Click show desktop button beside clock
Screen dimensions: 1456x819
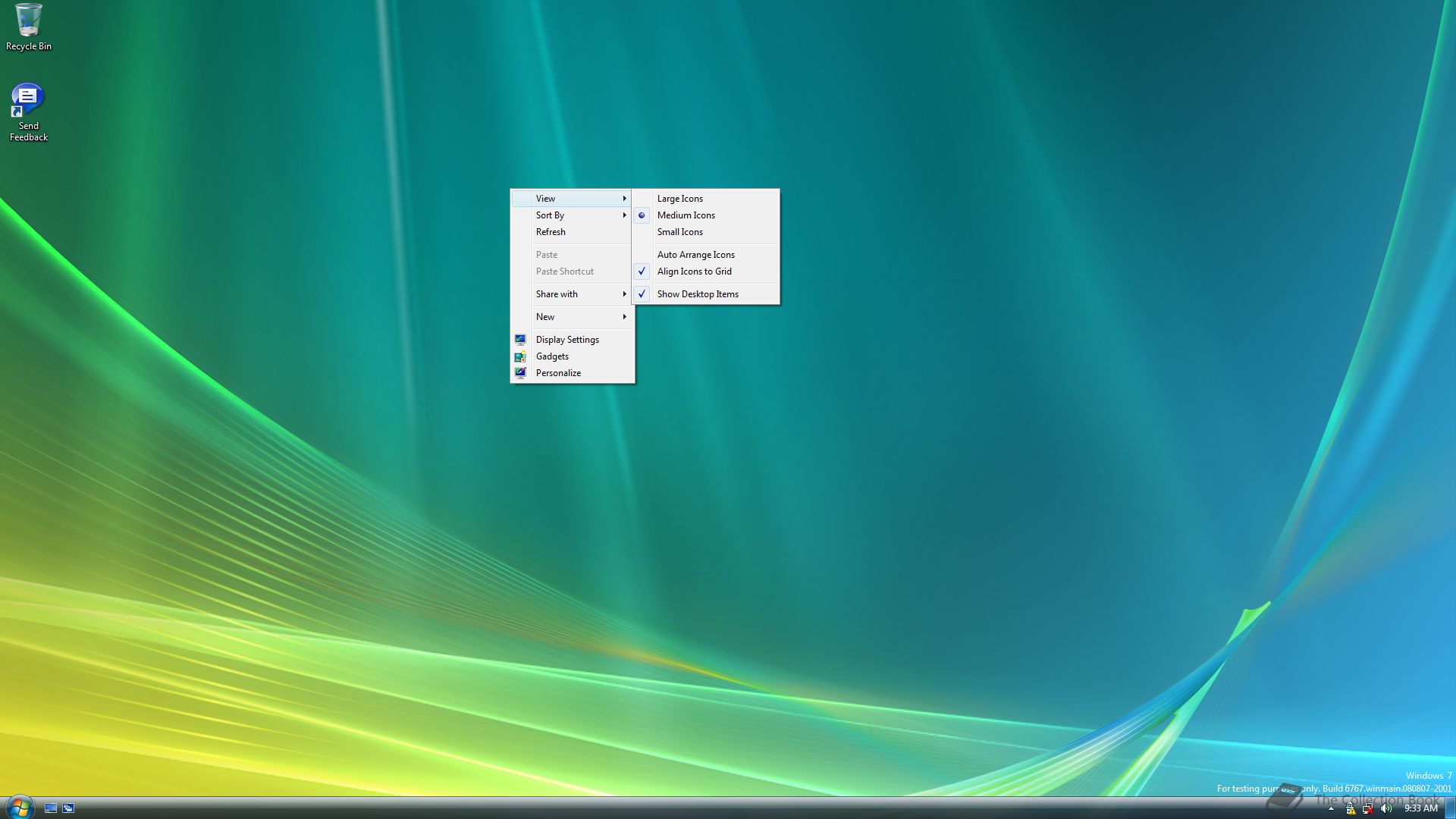(x=1450, y=808)
